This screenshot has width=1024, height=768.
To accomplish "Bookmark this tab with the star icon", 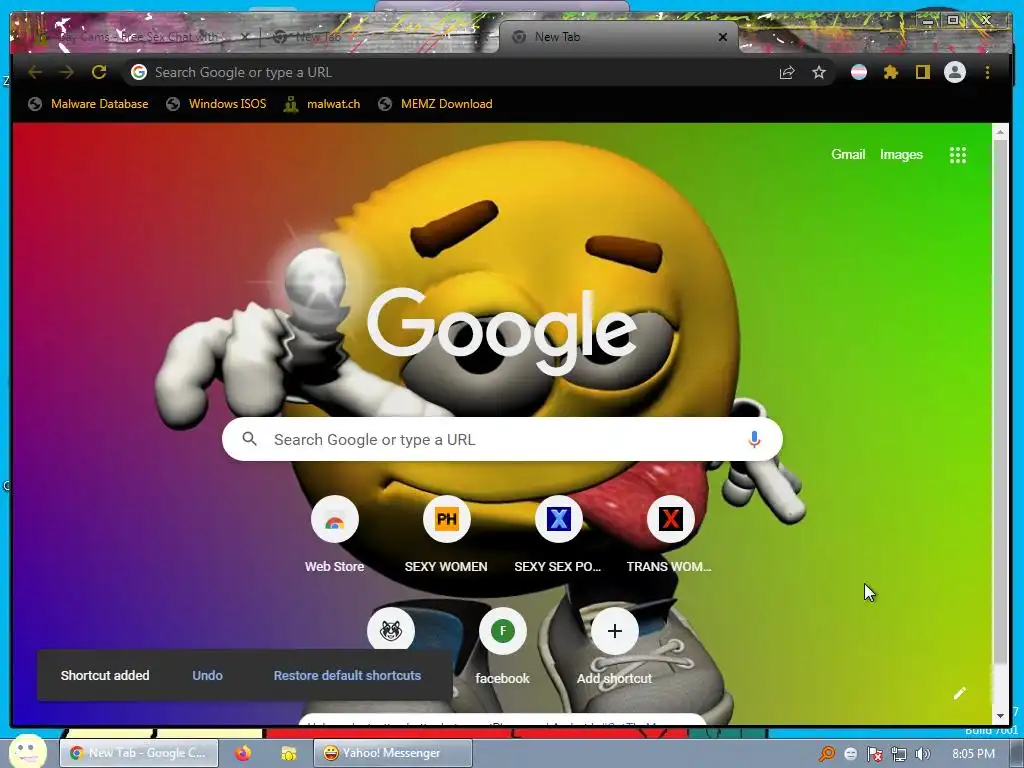I will (x=819, y=72).
